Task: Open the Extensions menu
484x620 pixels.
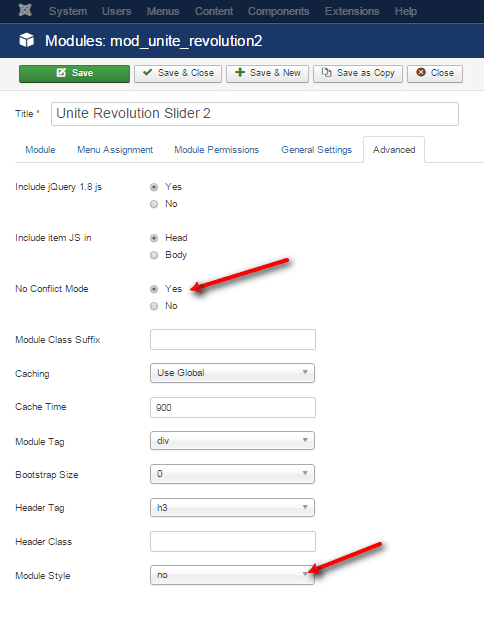Action: click(352, 11)
